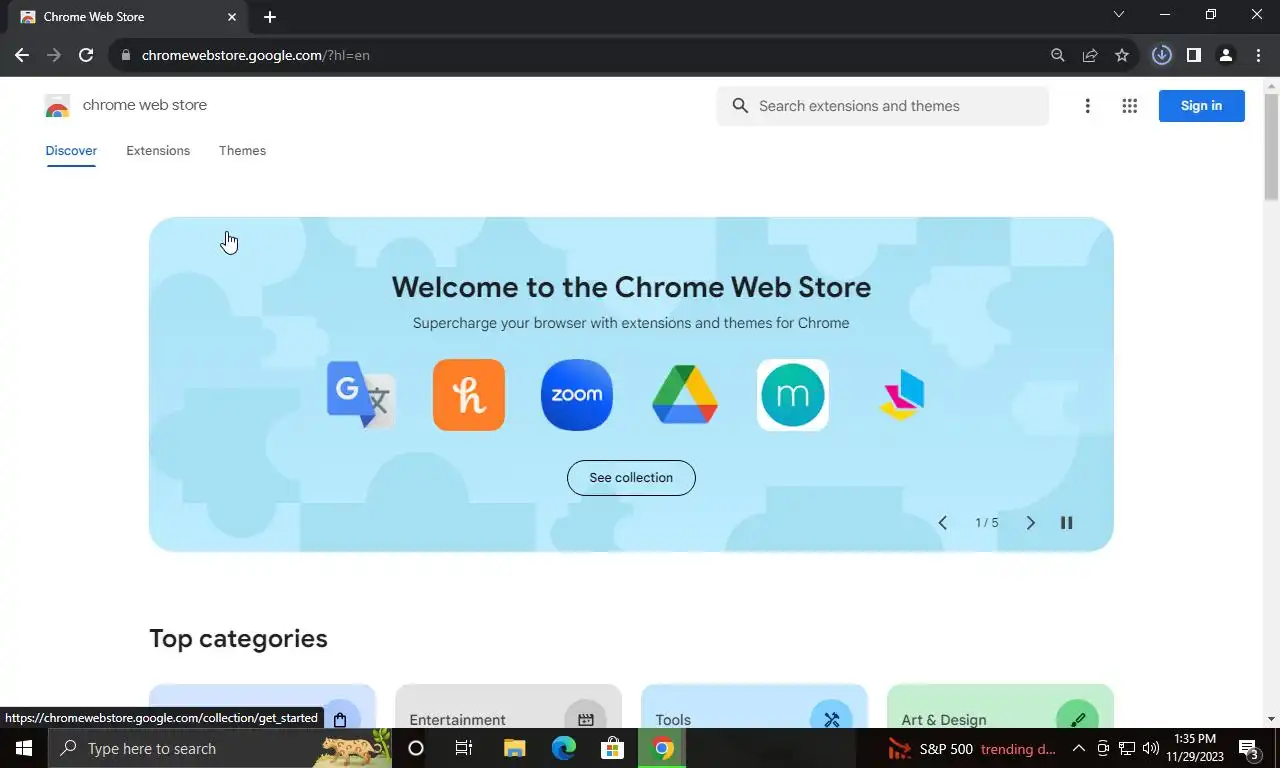Click the site lock icon
1280x768 pixels.
coord(126,56)
